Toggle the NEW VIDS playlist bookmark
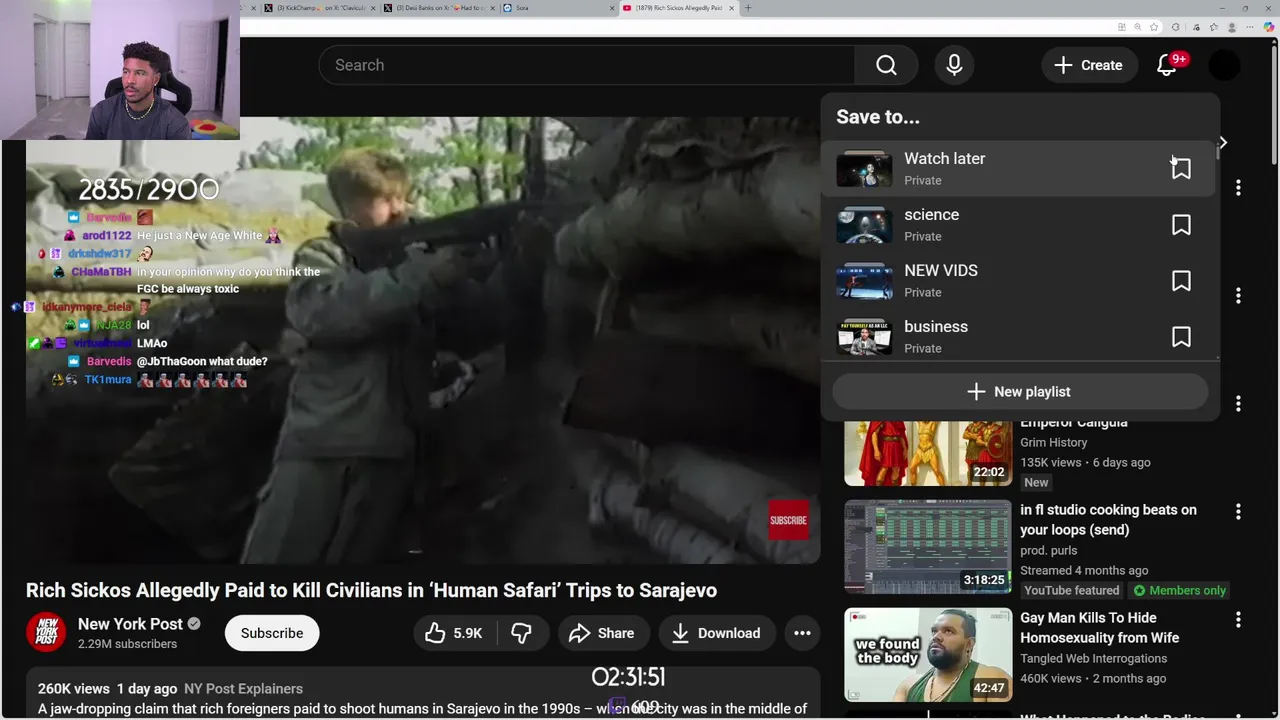Viewport: 1280px width, 720px height. [1181, 281]
